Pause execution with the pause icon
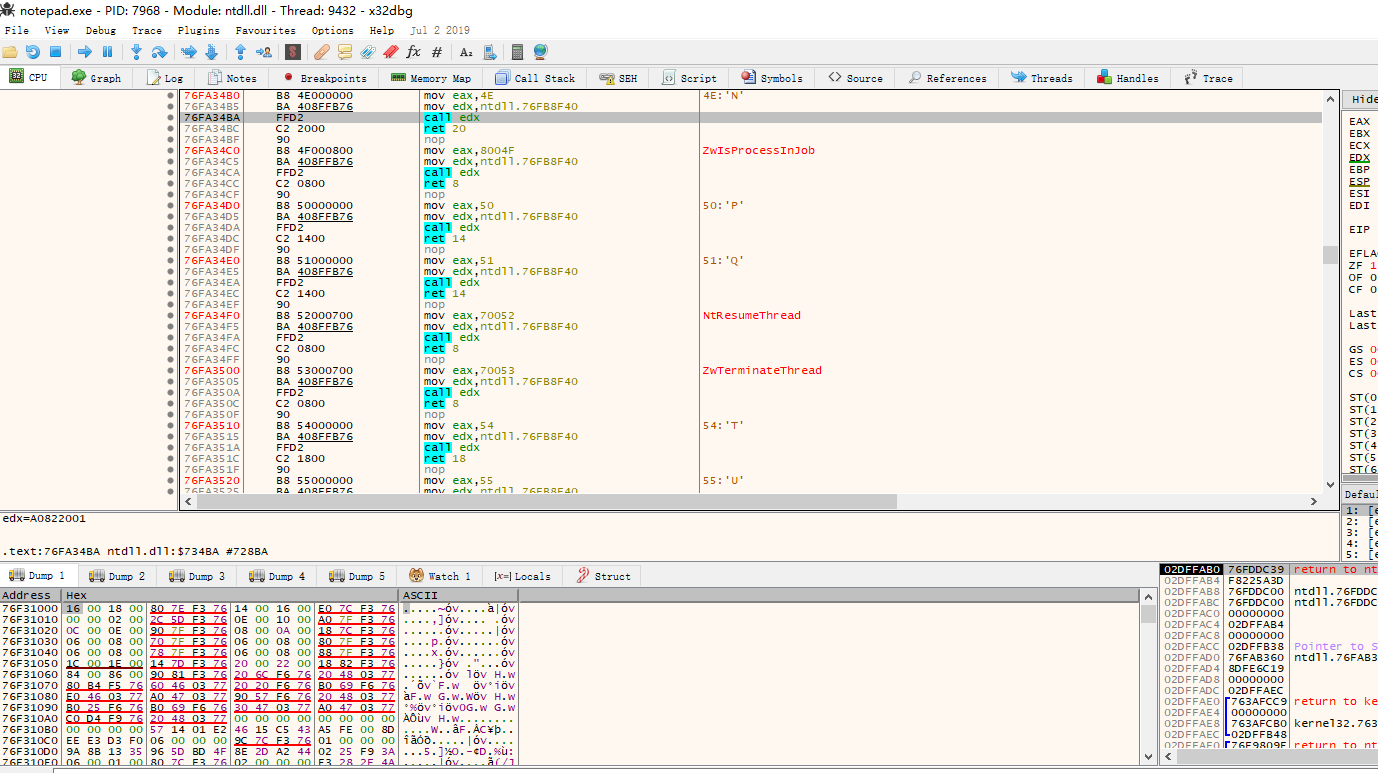Image resolution: width=1378 pixels, height=773 pixels. click(x=107, y=52)
